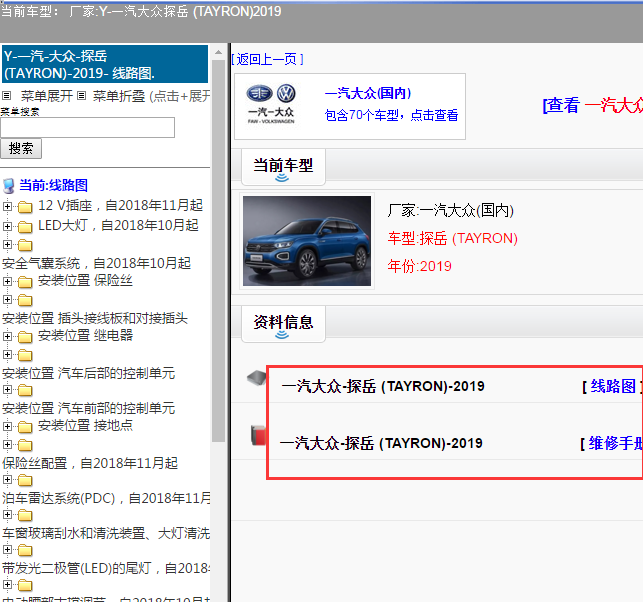Click into the 菜单搜索 input field
Image resolution: width=643 pixels, height=602 pixels.
[87, 127]
